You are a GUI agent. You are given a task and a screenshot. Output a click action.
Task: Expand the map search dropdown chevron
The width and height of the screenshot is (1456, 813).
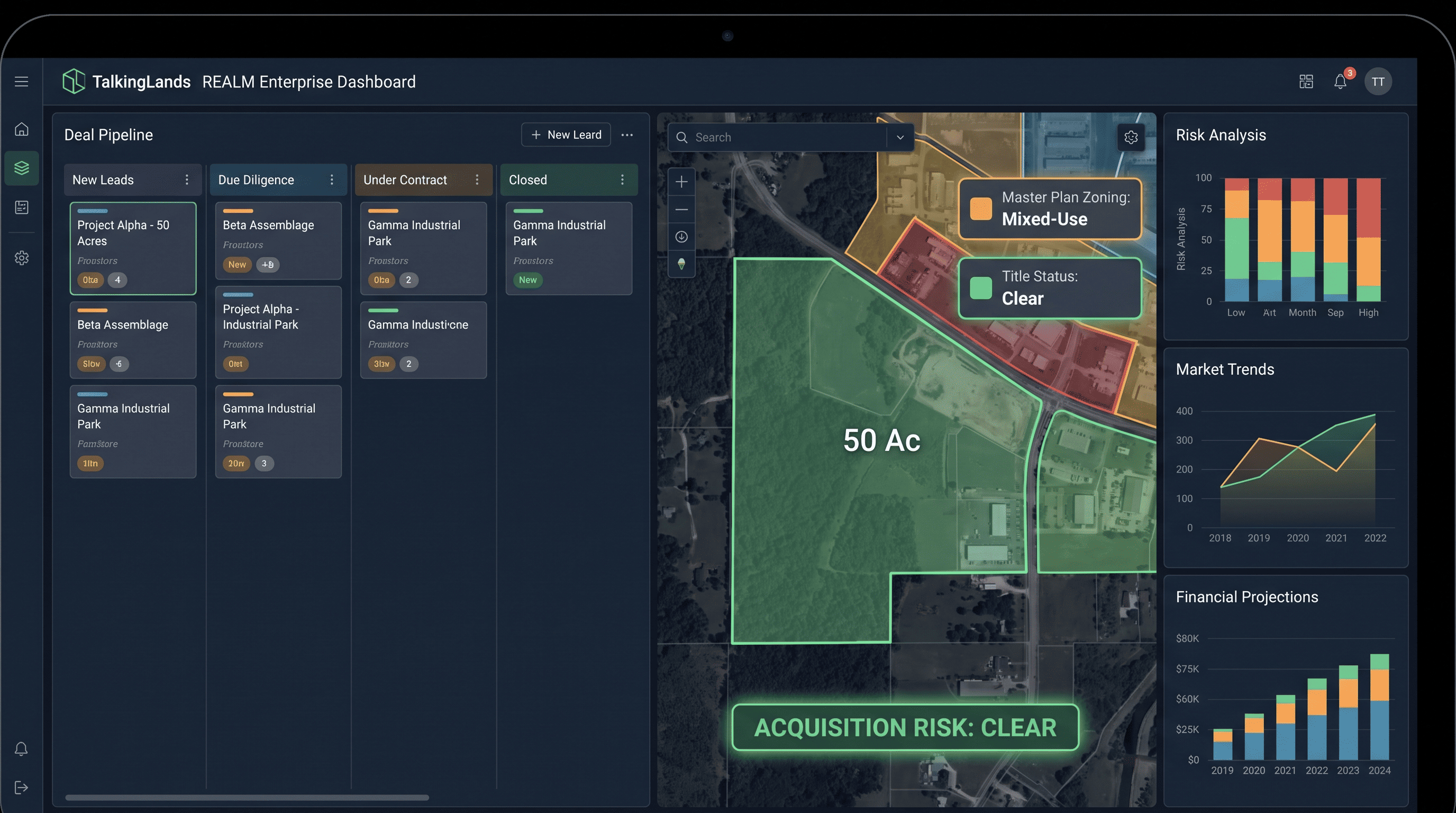pyautogui.click(x=900, y=138)
